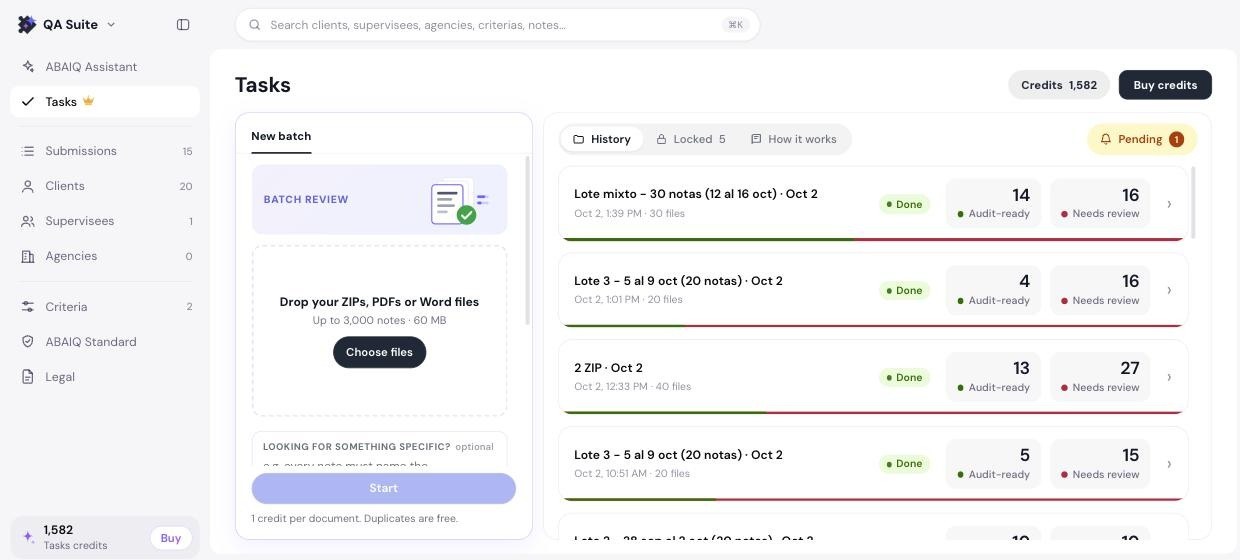The image size is (1240, 560).
Task: Click the small Buy button in sidebar
Action: tap(171, 538)
